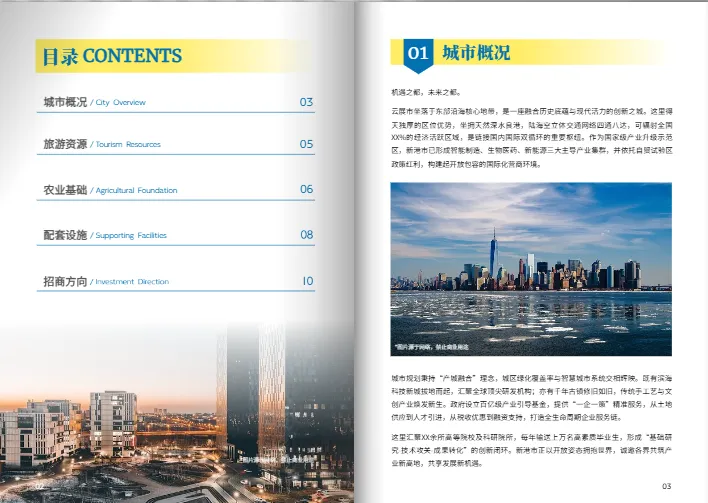Click page number 05 in contents list

pos(307,144)
